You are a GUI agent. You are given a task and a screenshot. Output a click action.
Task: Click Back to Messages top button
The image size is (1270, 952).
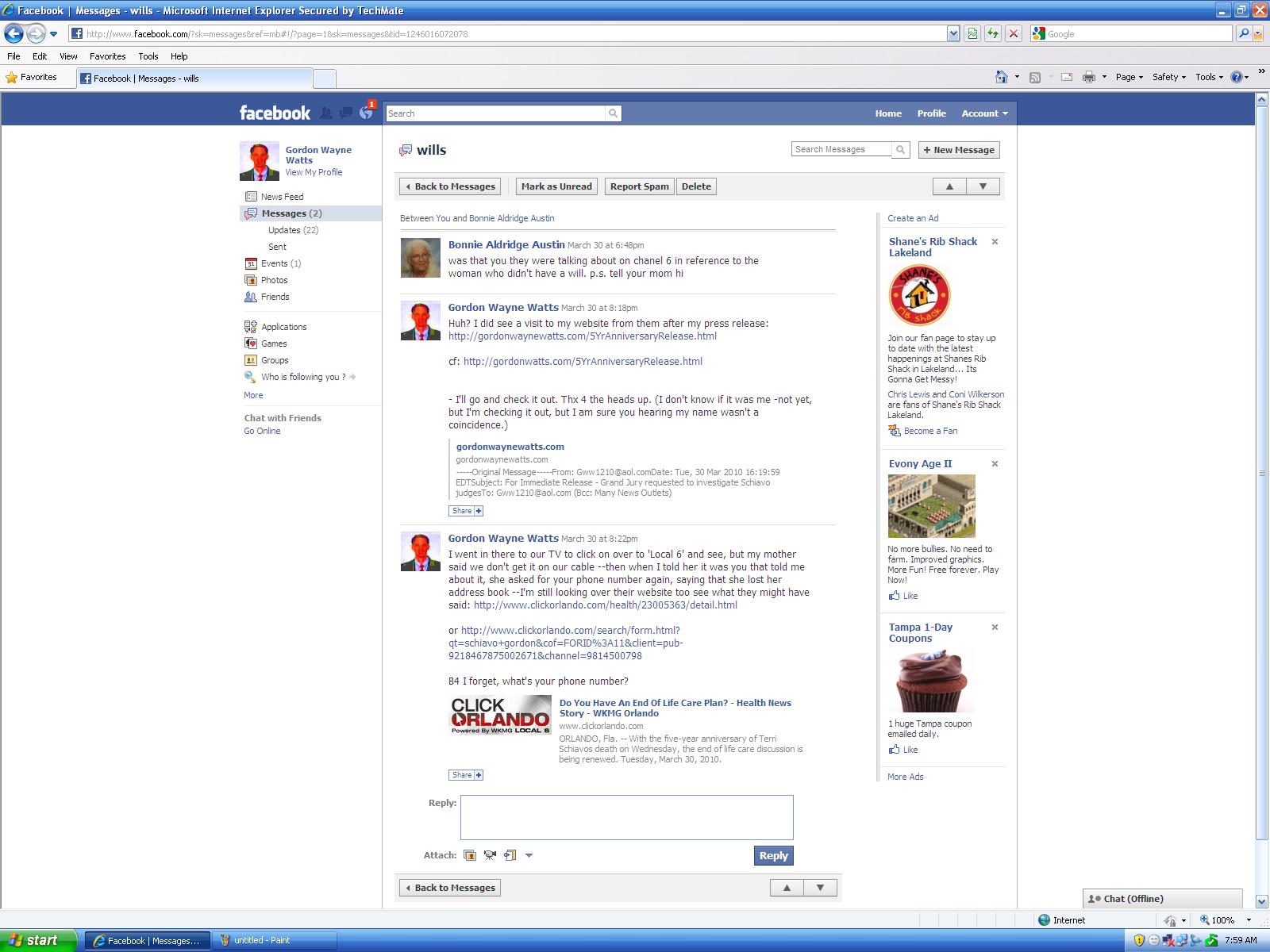(x=450, y=186)
